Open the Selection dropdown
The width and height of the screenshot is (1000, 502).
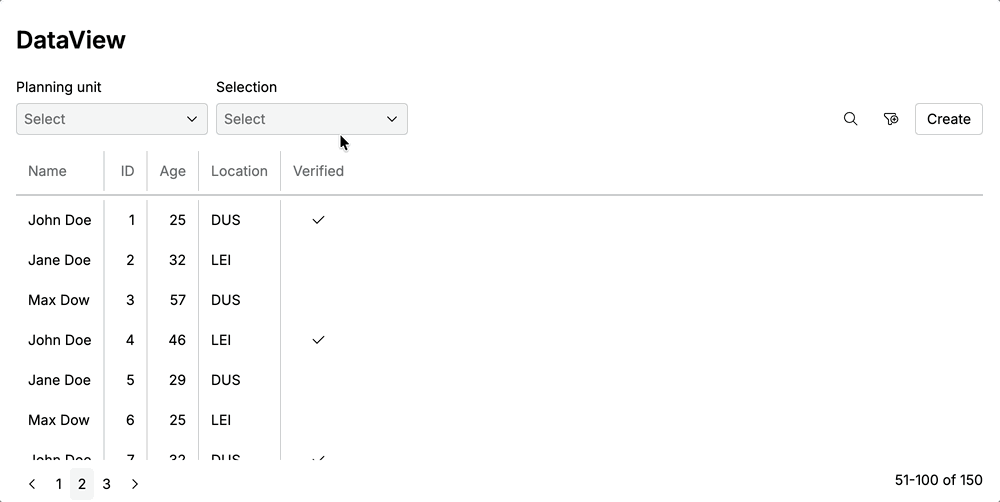pos(312,119)
